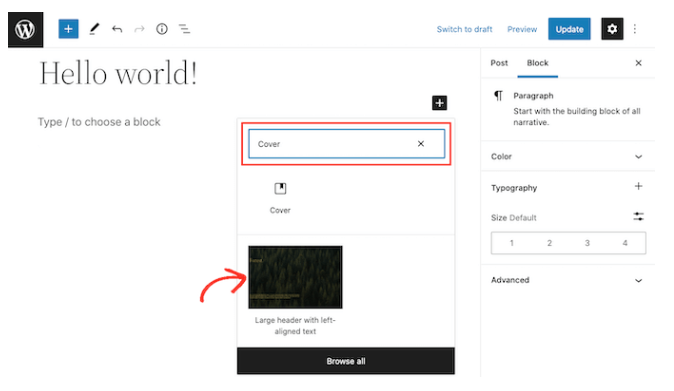Click the WordPress logo icon
This screenshot has height=391, width=674.
coord(25,30)
